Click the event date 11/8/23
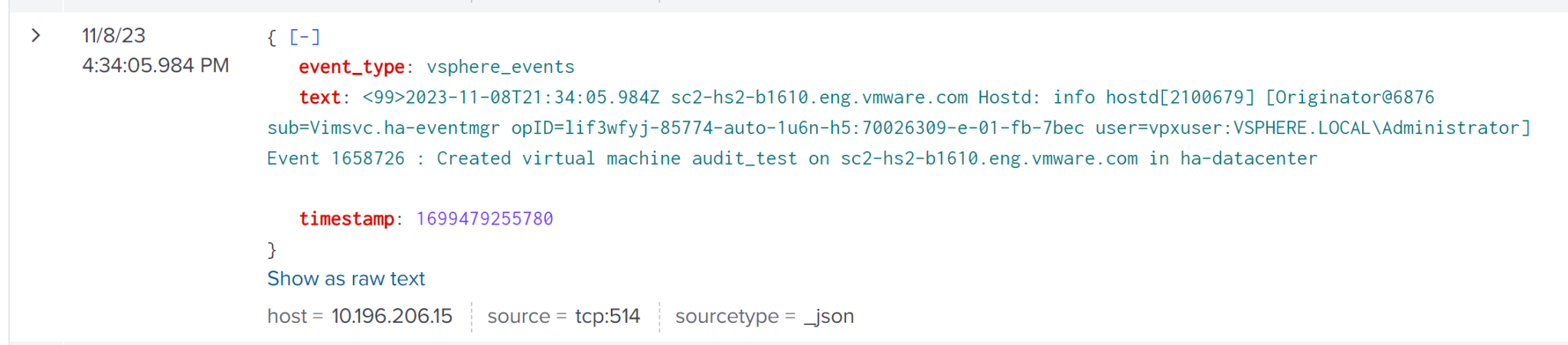The width and height of the screenshot is (1568, 345). click(x=113, y=35)
